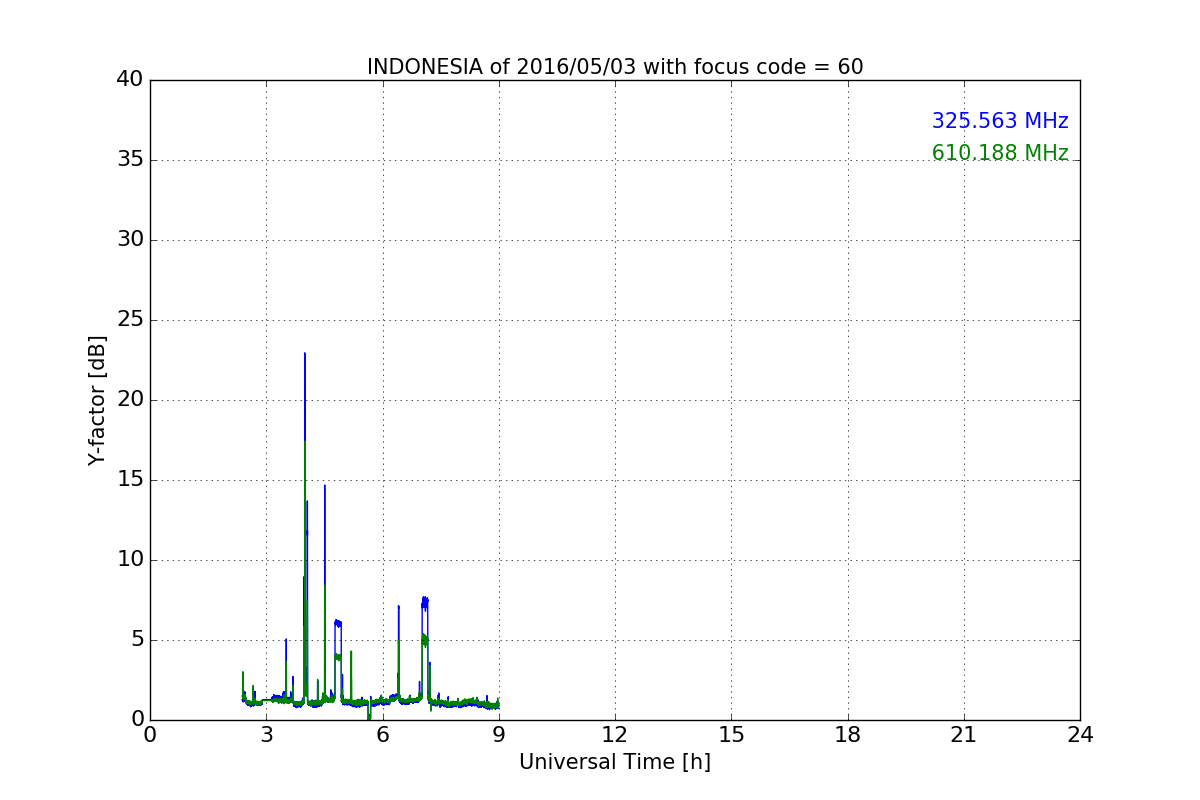Click the x-axis tick label 12

pos(615,734)
